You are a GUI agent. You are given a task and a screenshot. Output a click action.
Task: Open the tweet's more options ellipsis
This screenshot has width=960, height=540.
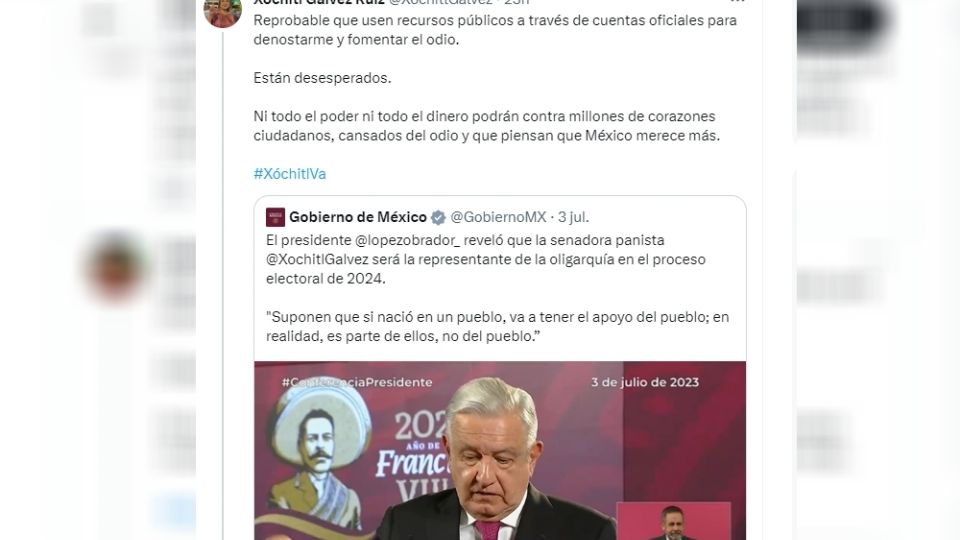pyautogui.click(x=737, y=2)
